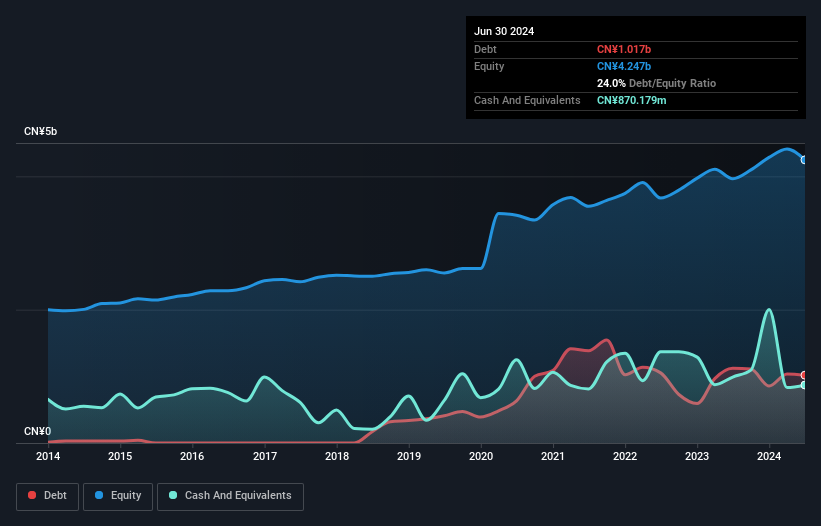The image size is (821, 526).
Task: Click the blue Equity legend dot
Action: coord(100,496)
